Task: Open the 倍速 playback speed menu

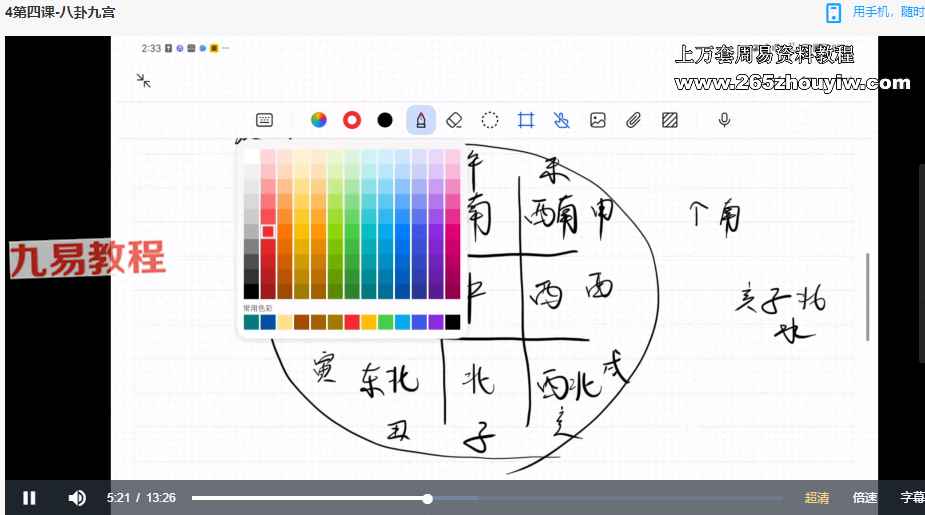Action: (x=865, y=498)
